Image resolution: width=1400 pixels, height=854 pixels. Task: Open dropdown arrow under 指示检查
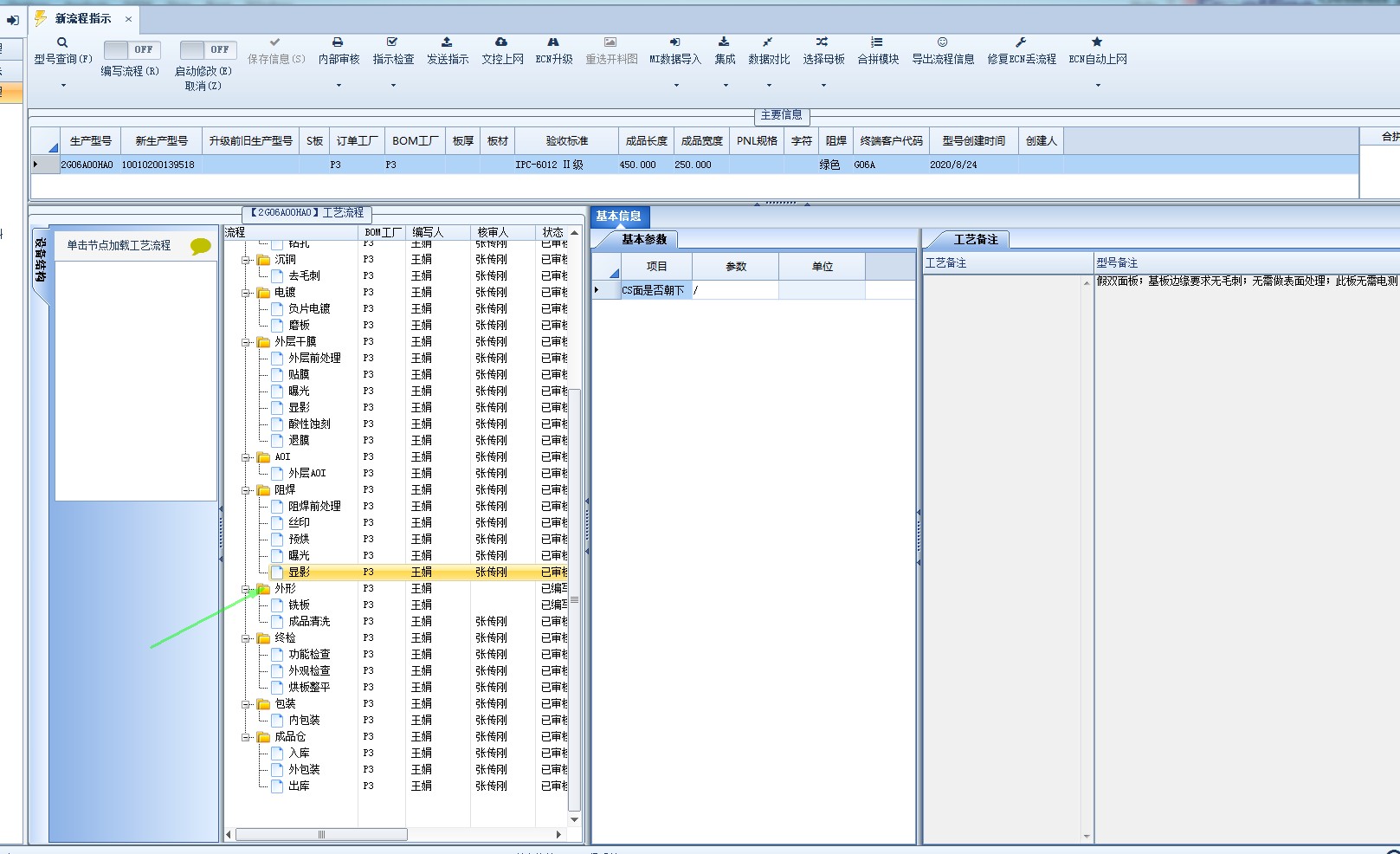(393, 85)
